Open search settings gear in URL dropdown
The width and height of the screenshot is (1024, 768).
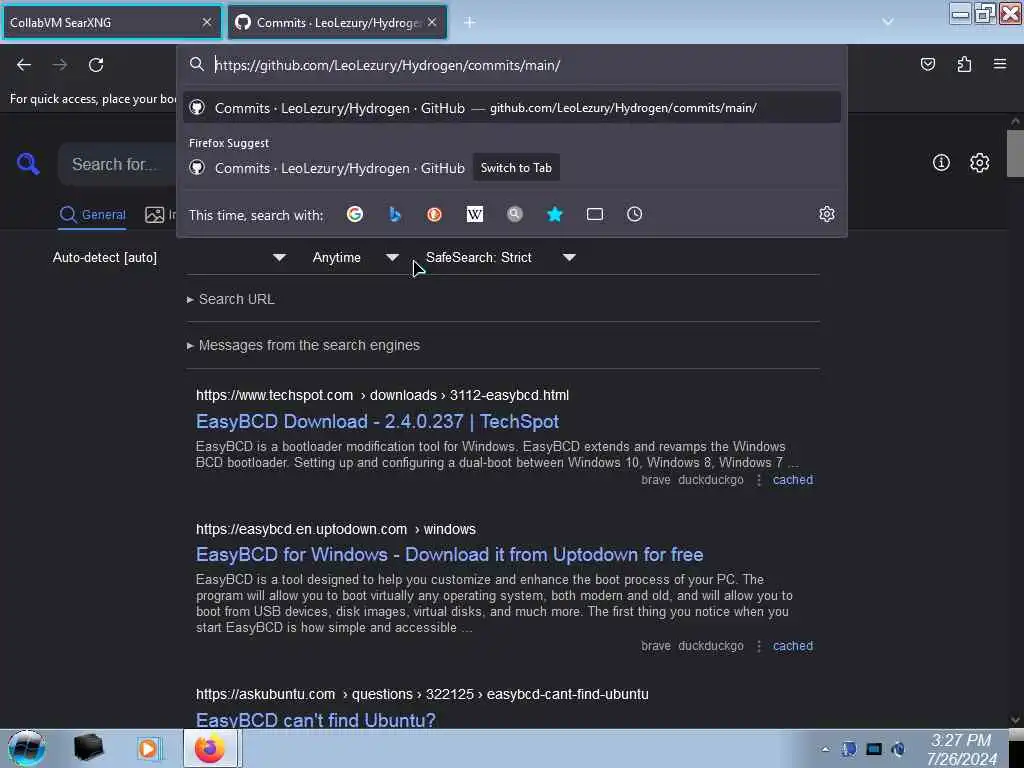pos(827,214)
